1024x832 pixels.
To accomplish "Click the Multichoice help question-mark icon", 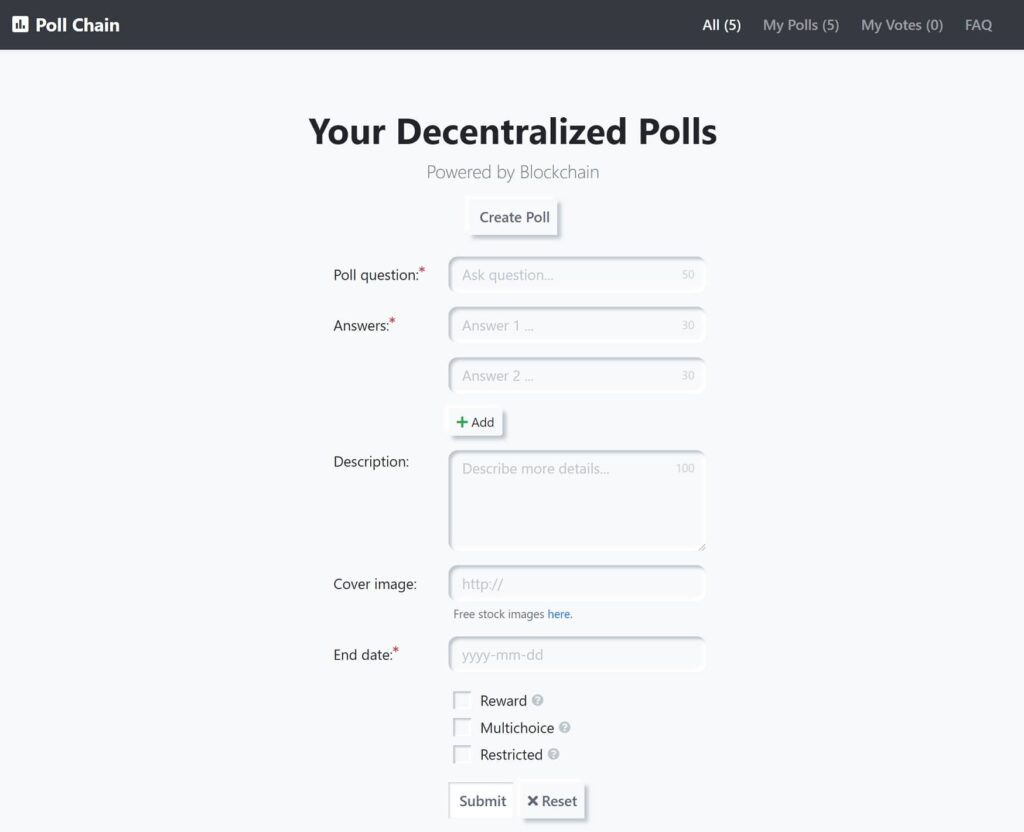I will pyautogui.click(x=565, y=727).
